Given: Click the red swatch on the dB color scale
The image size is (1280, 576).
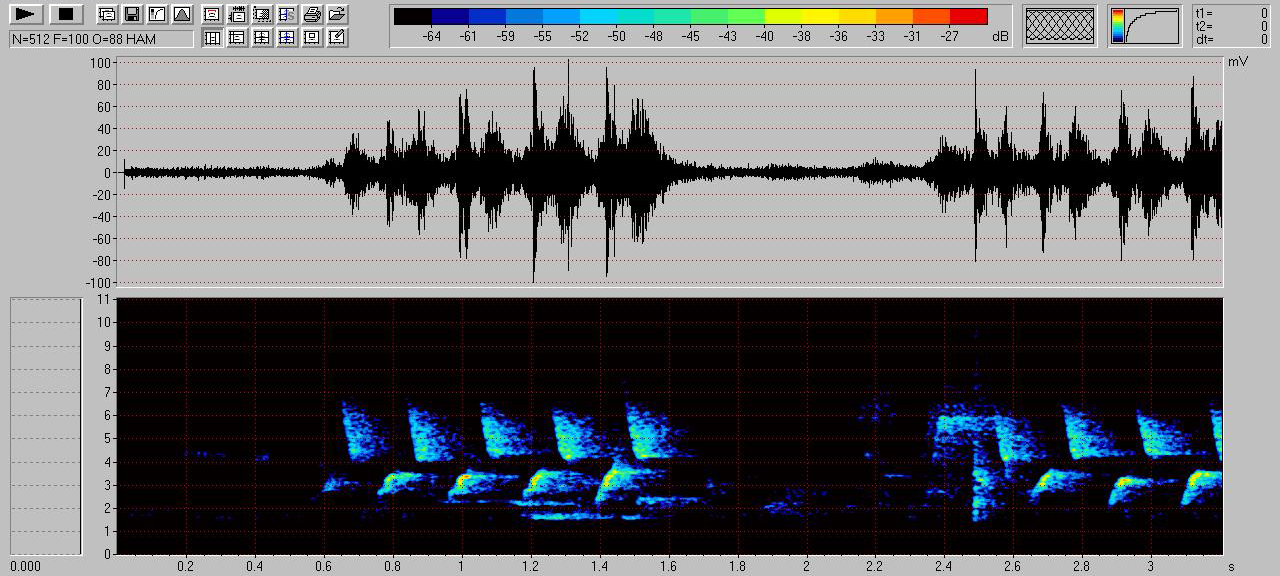Looking at the screenshot, I should [x=968, y=16].
